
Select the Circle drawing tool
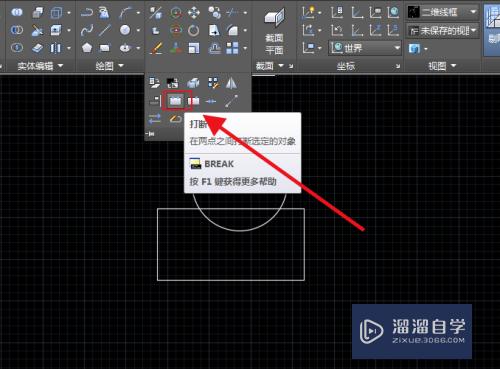click(125, 30)
